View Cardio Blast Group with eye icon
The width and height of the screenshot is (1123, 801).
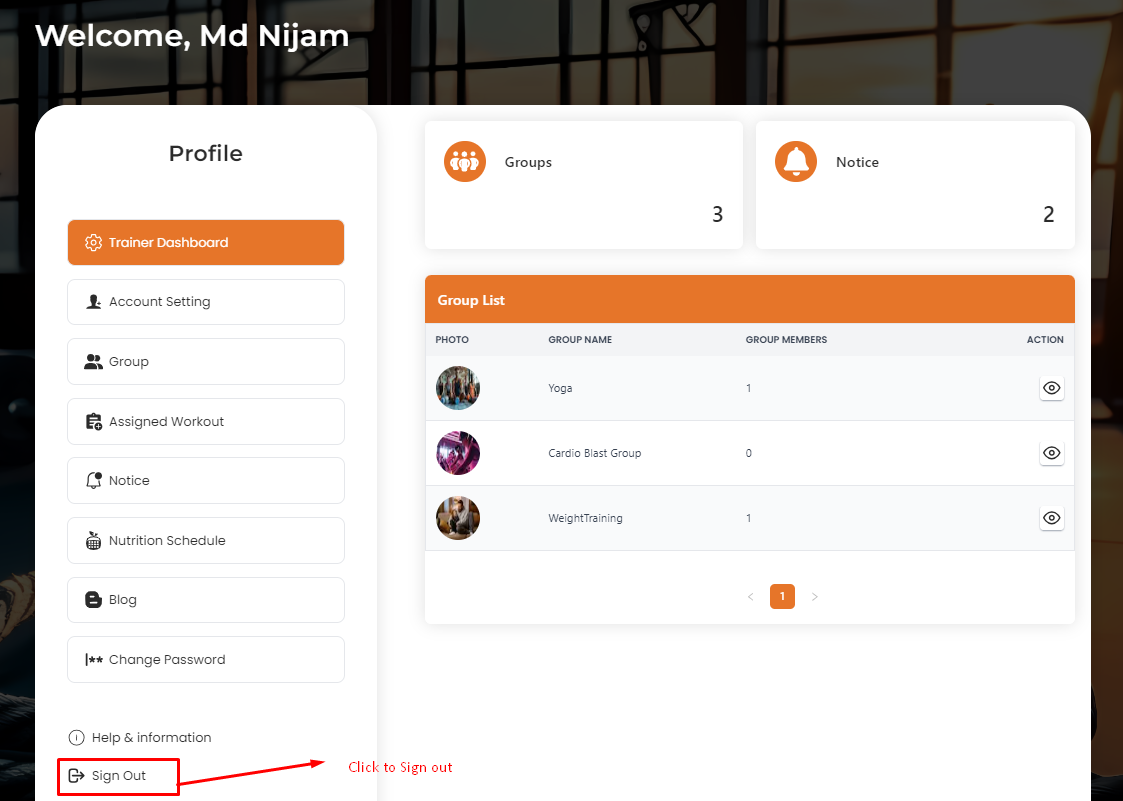coord(1051,453)
